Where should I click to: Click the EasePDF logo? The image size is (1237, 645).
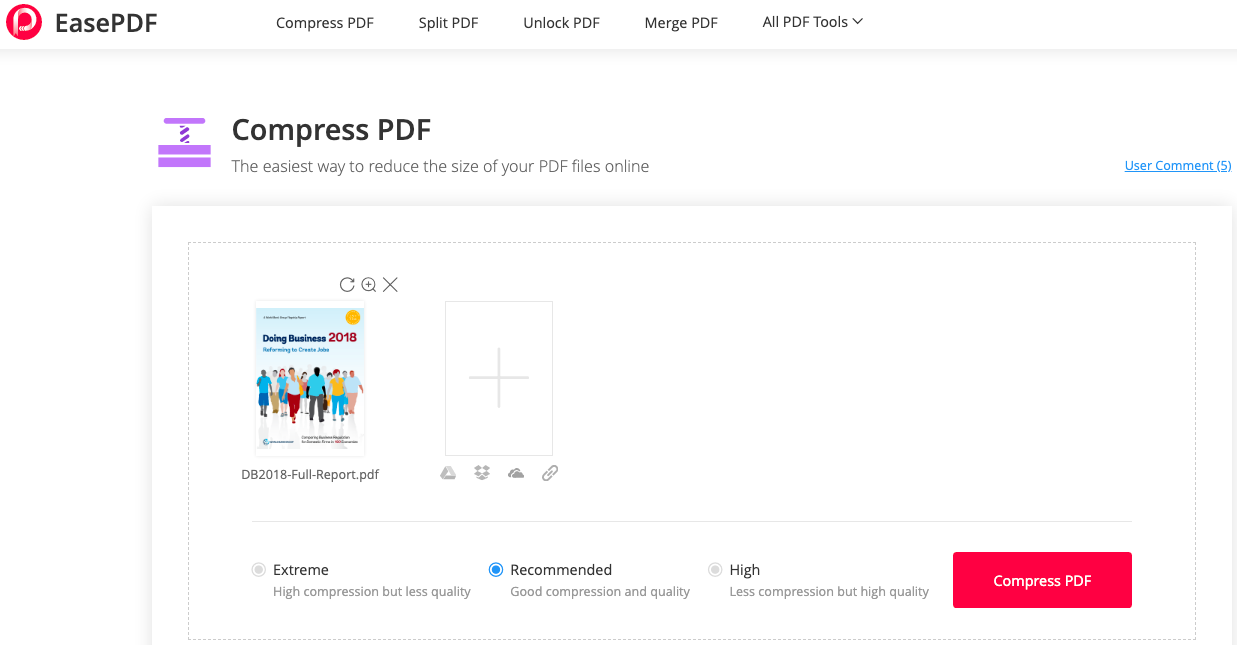click(x=80, y=22)
